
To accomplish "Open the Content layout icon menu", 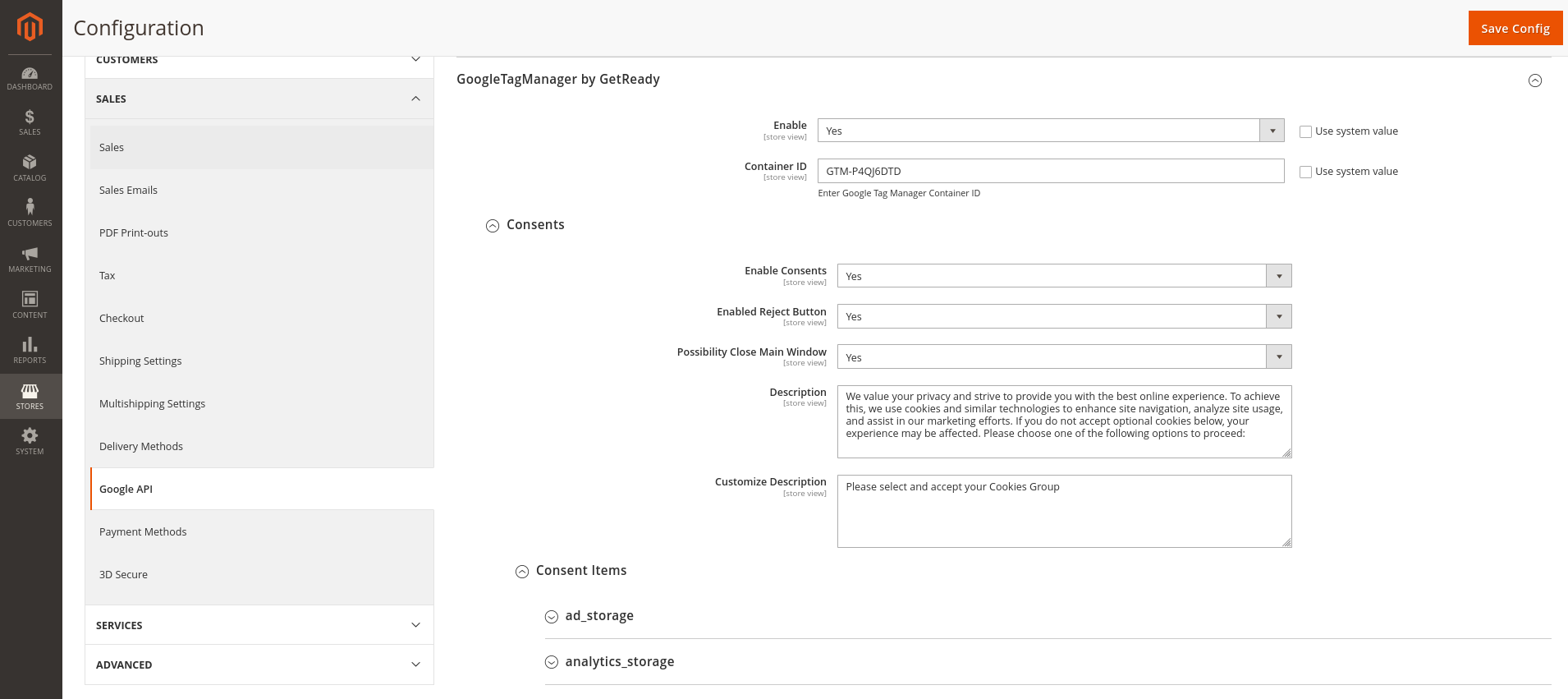I will [x=30, y=305].
